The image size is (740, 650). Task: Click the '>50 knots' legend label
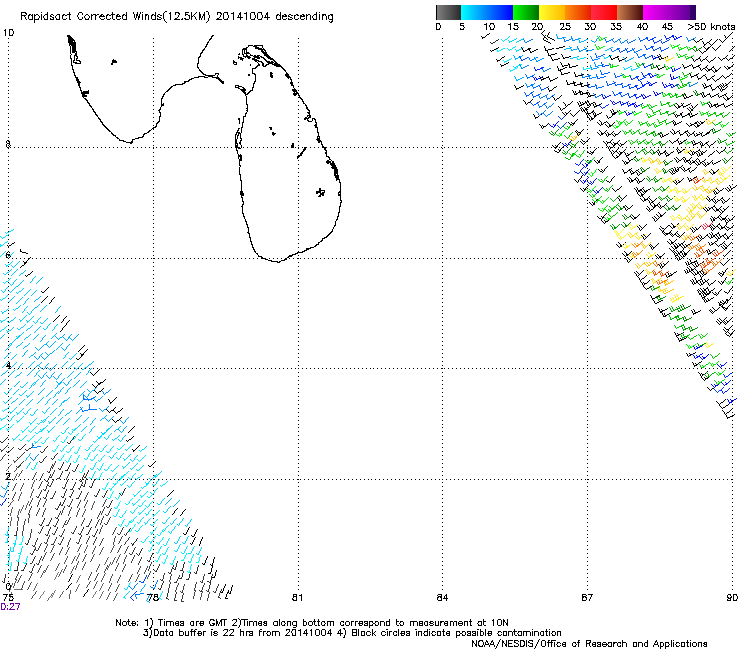pos(711,27)
